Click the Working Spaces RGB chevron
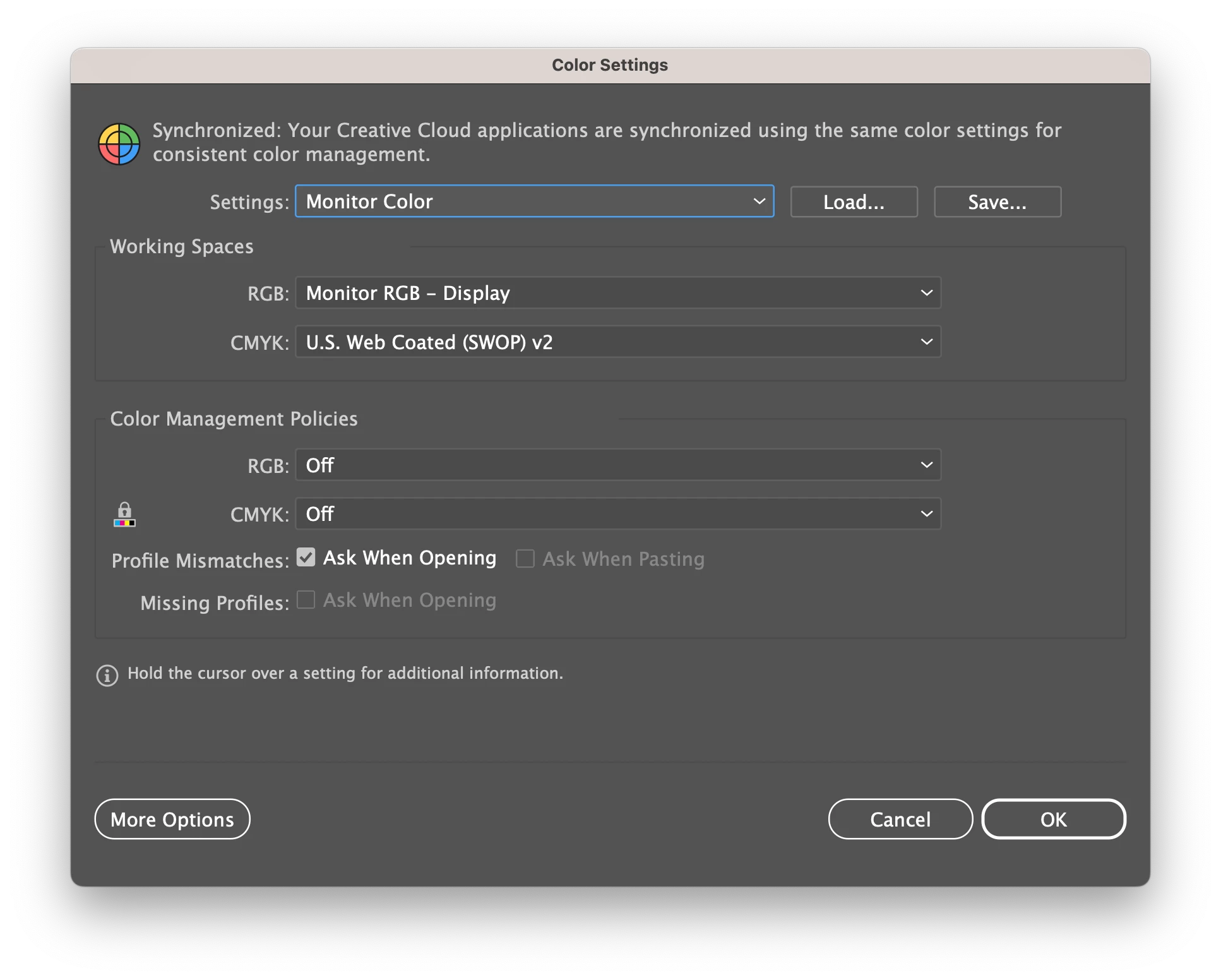 (926, 293)
